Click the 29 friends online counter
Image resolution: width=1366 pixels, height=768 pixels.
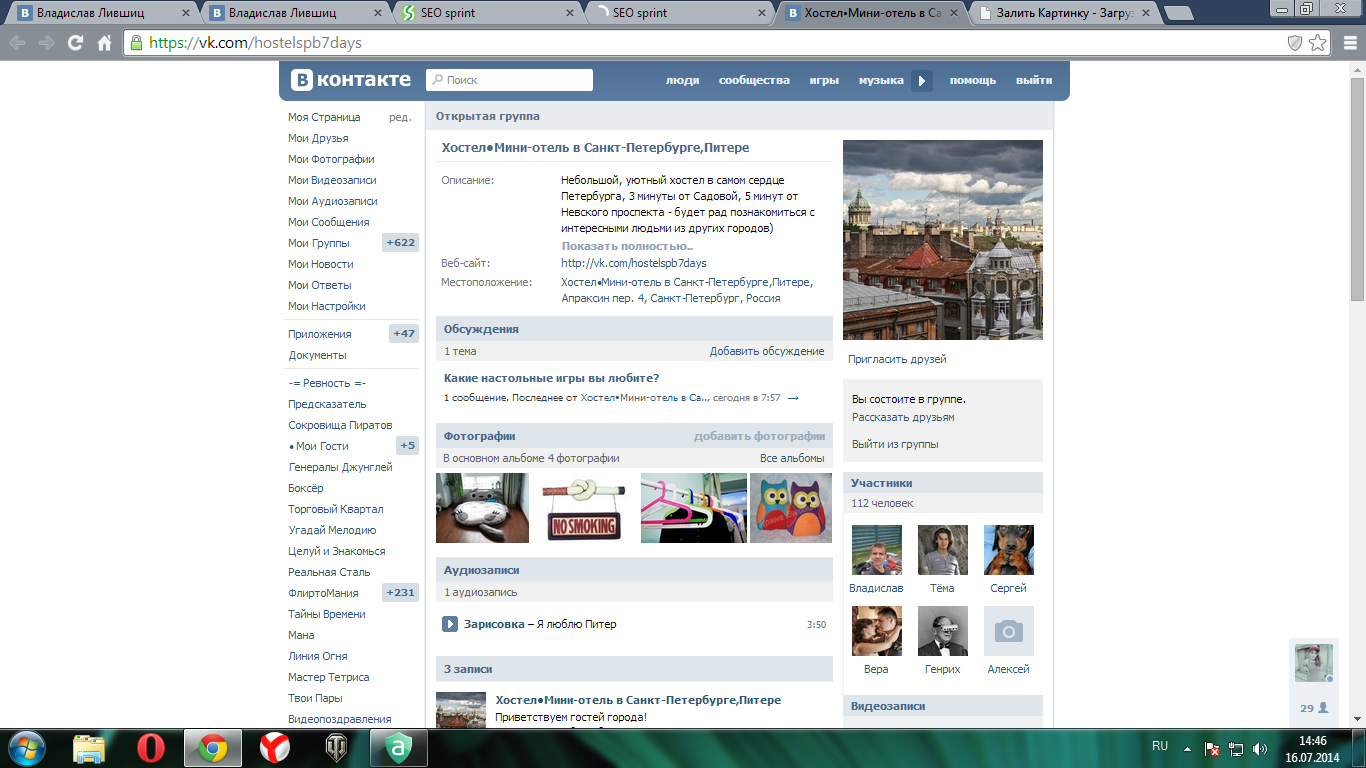click(x=1314, y=707)
